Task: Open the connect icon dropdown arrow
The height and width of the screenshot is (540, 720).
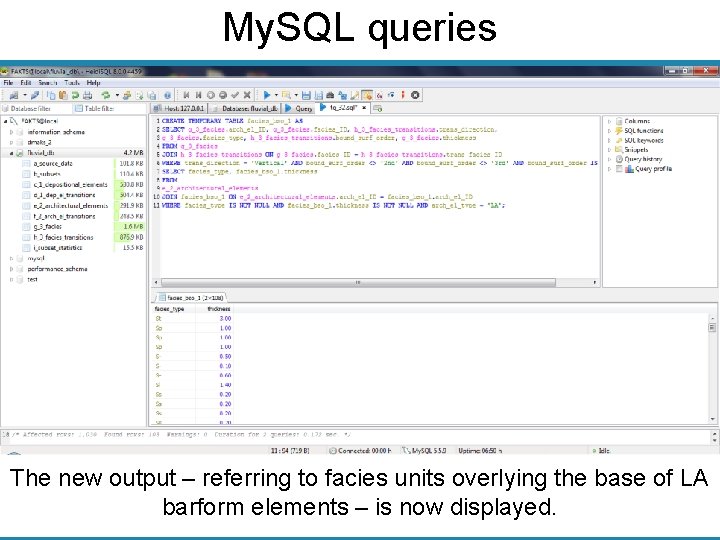Action: [x=25, y=95]
